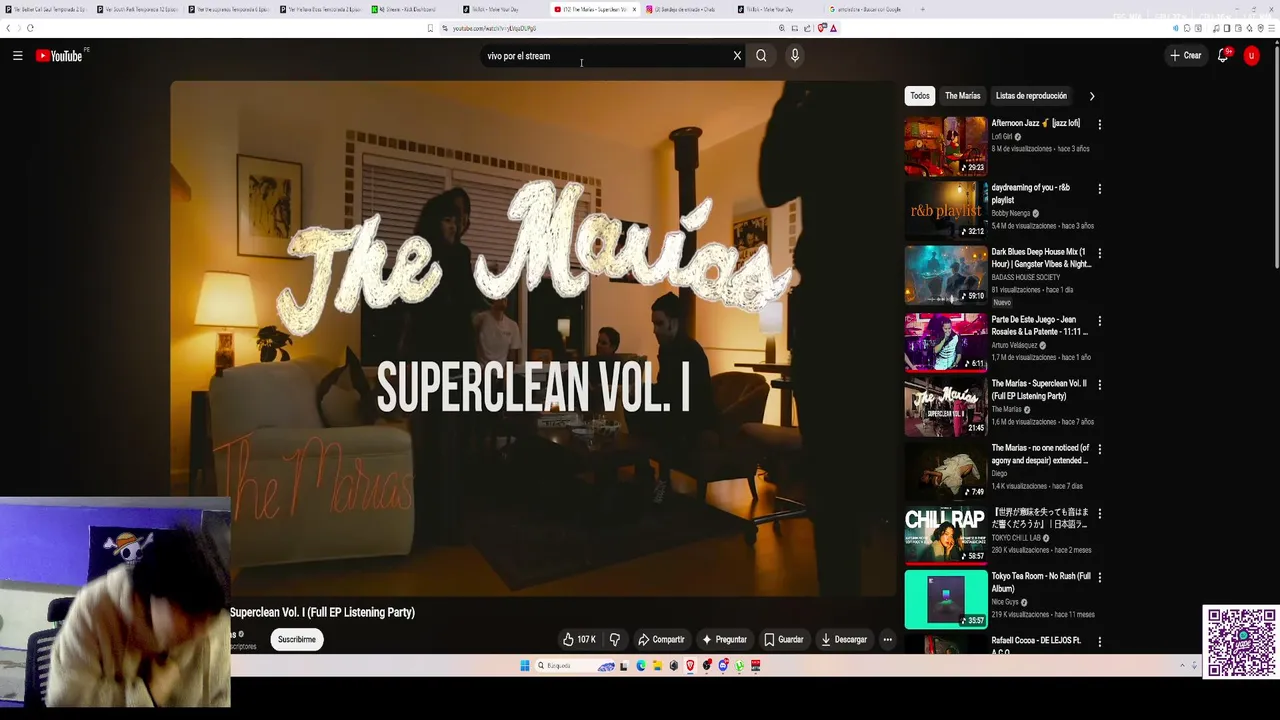The height and width of the screenshot is (720, 1280).
Task: Open options for daydreaming of you playlist
Action: [x=1099, y=189]
